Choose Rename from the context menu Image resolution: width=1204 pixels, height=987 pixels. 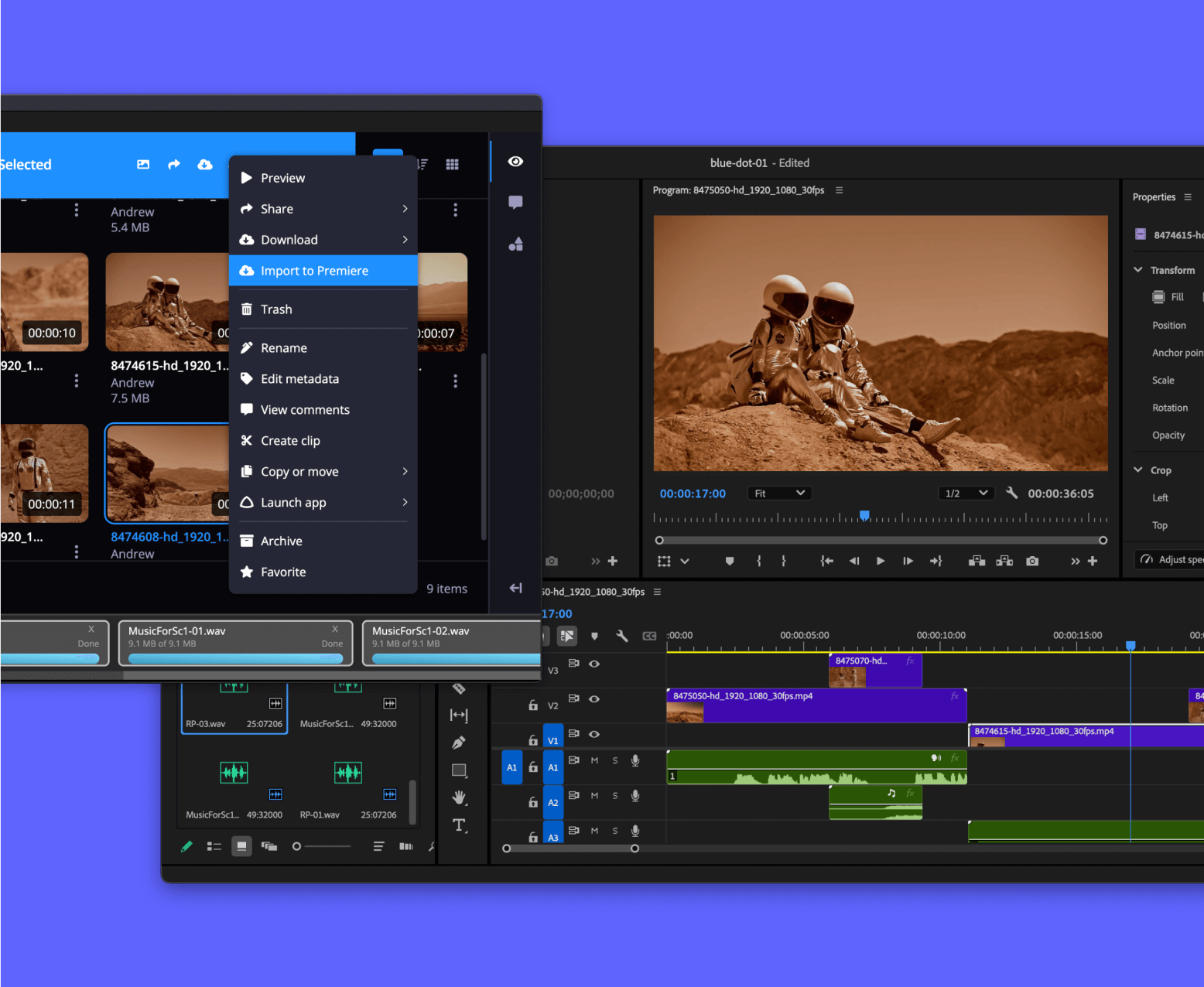(323, 348)
